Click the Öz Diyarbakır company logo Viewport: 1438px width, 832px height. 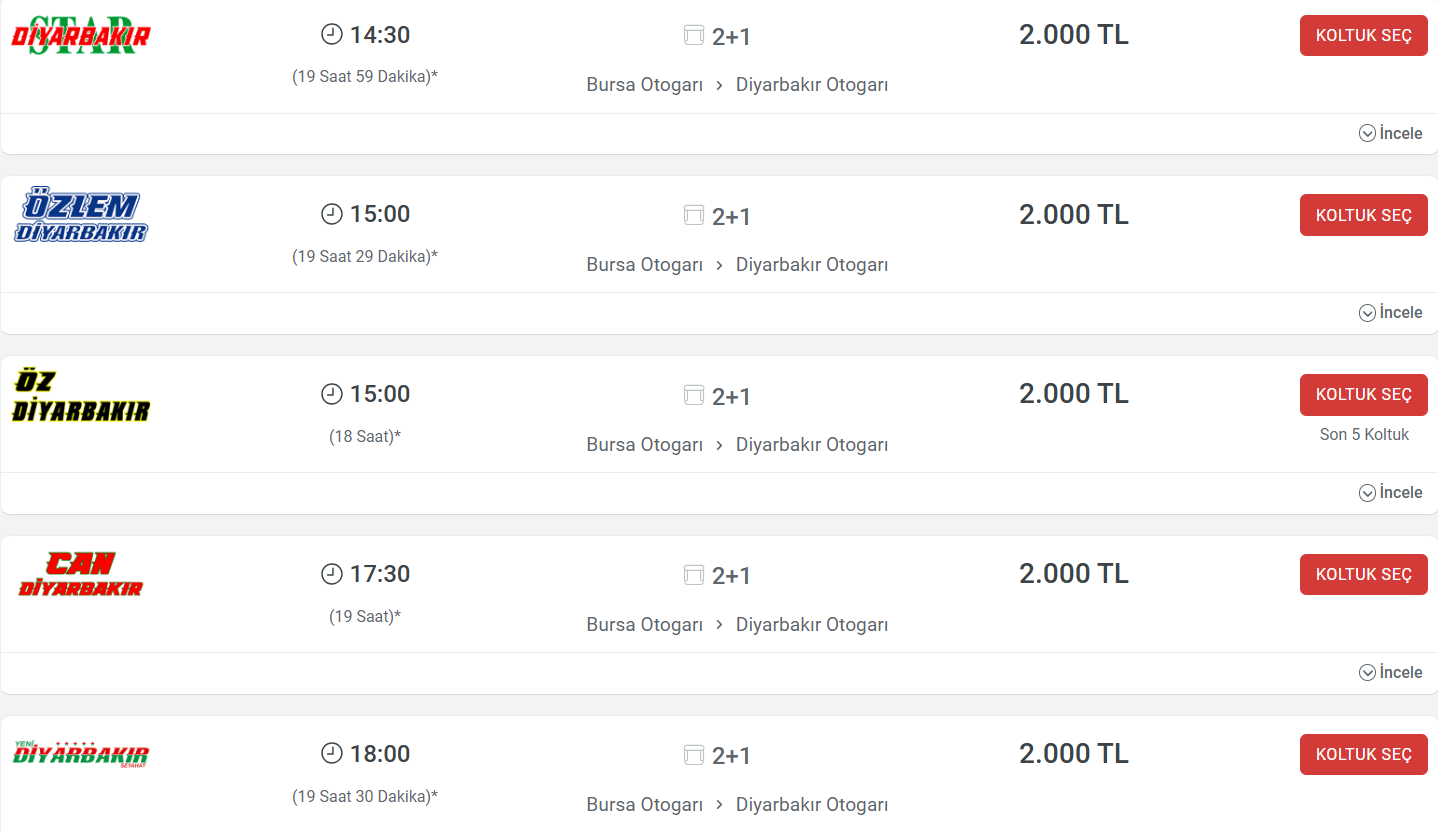[81, 396]
